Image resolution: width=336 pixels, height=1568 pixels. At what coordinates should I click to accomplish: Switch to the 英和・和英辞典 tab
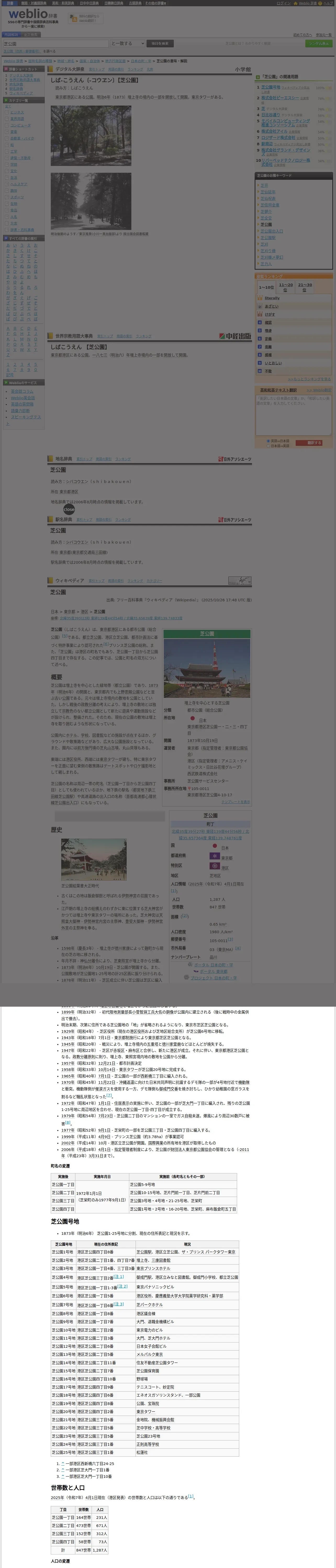63,3
